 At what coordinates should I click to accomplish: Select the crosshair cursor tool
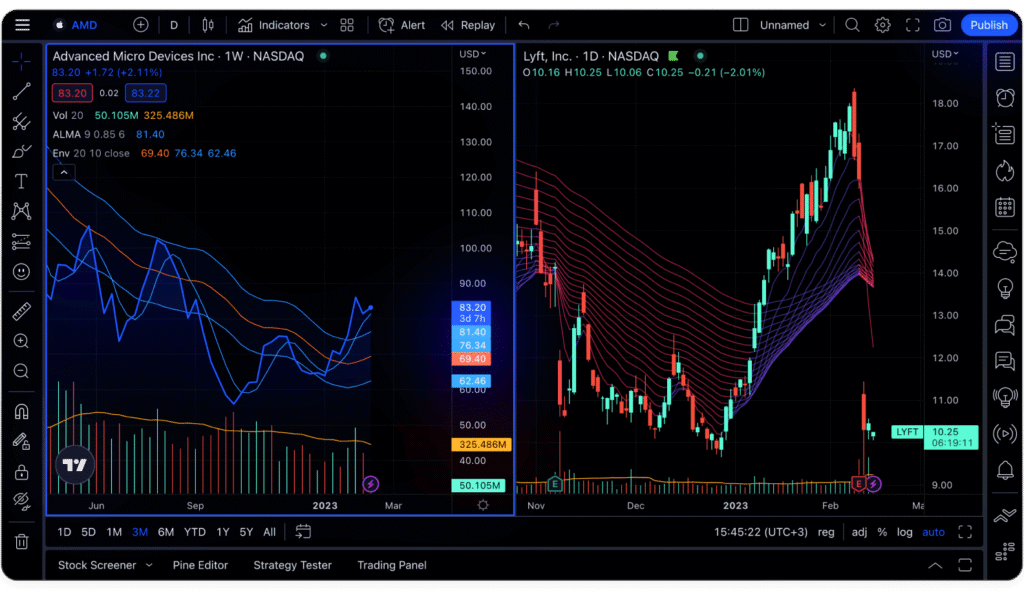click(x=21, y=61)
